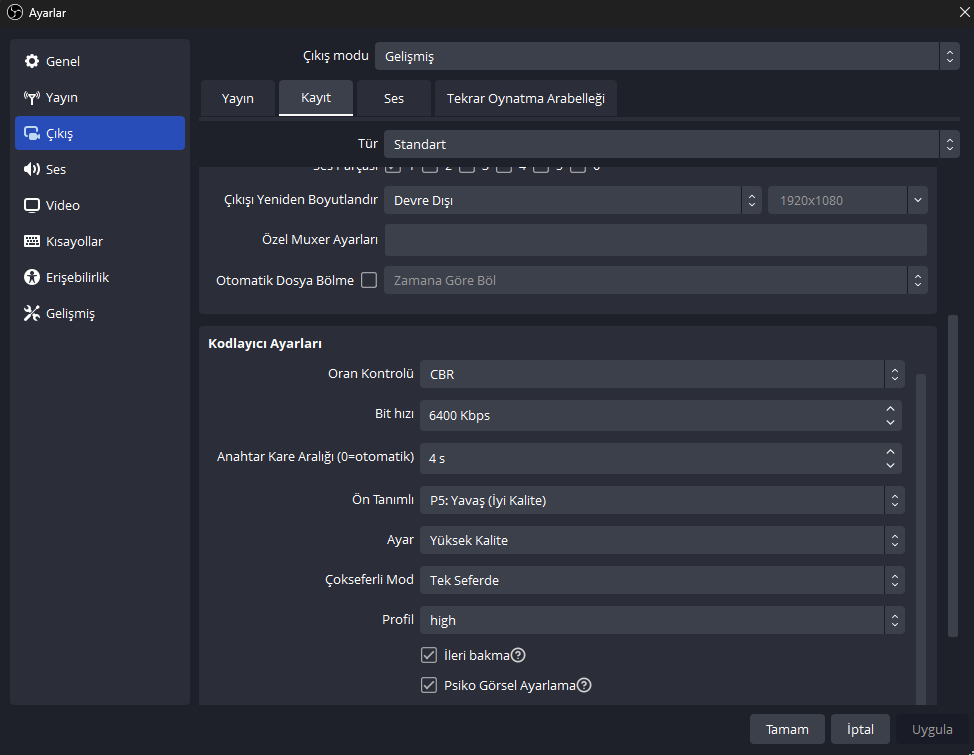Click the Video monitor icon
Image resolution: width=974 pixels, height=755 pixels.
point(32,206)
